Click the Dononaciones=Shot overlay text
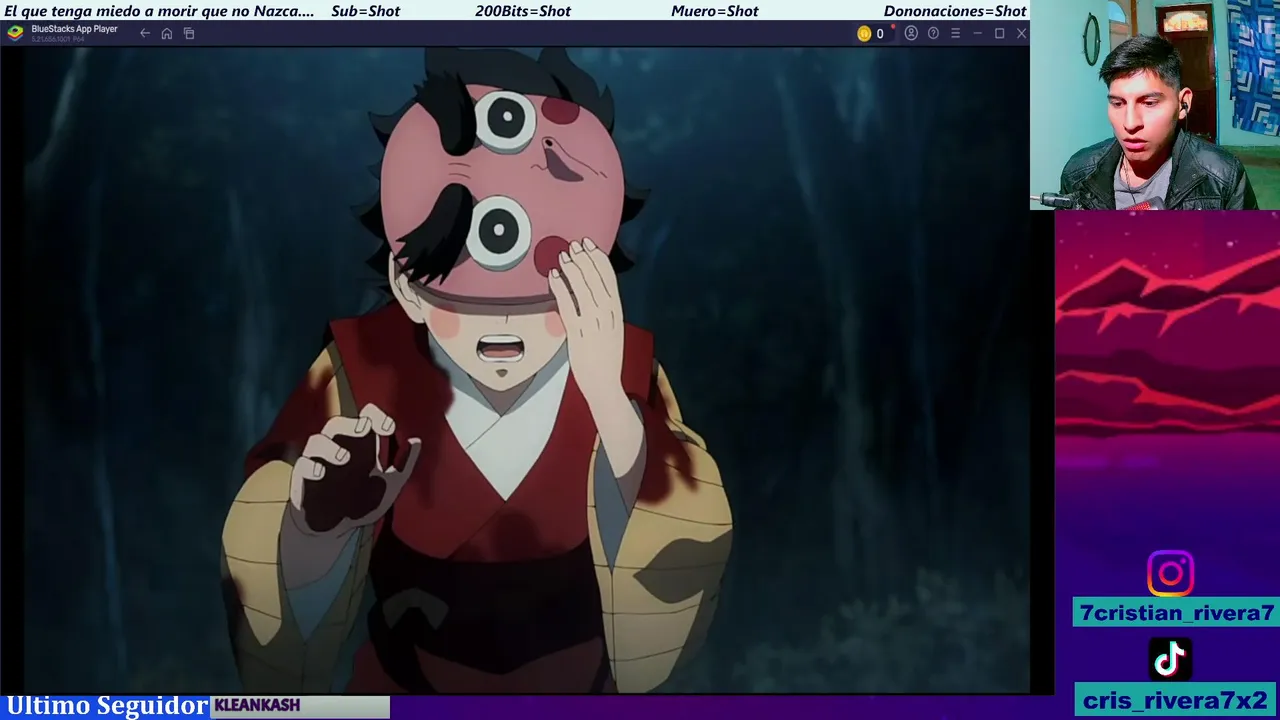 coord(955,11)
